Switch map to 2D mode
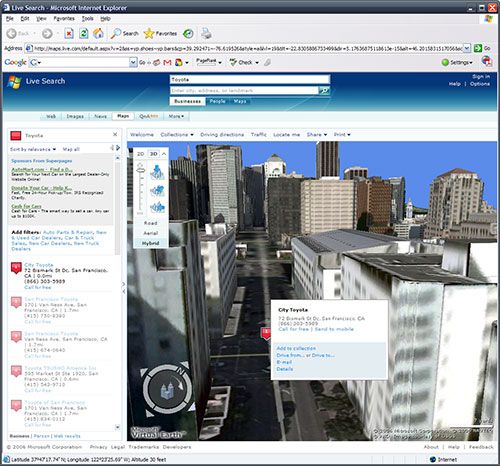This screenshot has height=466, width=500. pyautogui.click(x=141, y=154)
